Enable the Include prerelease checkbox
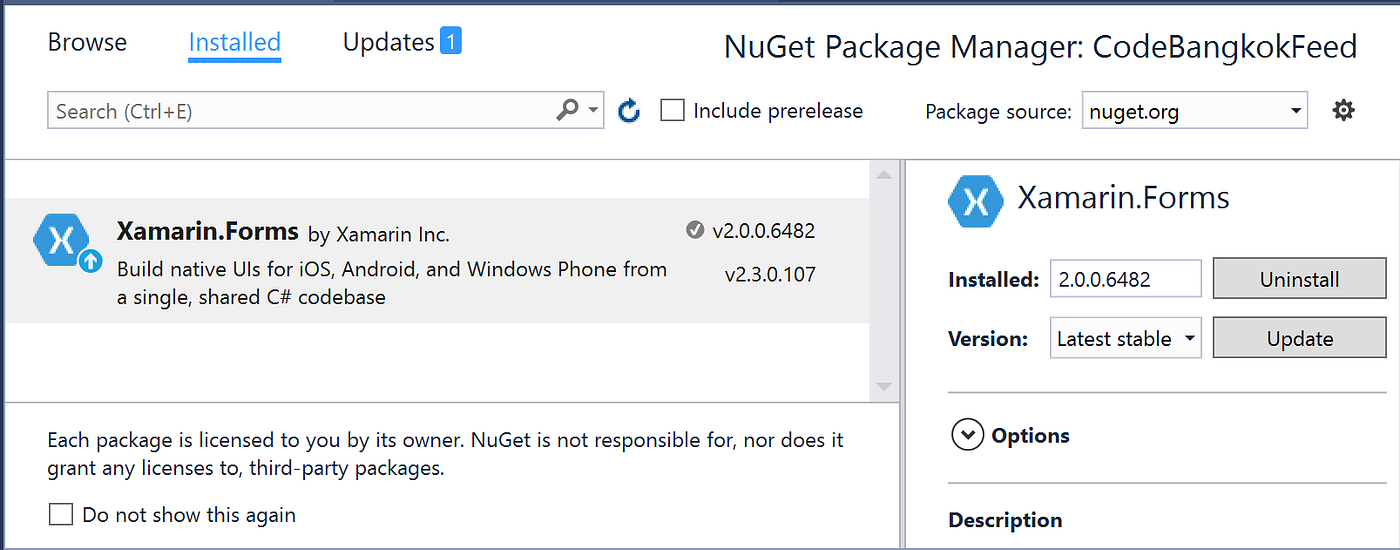The image size is (1400, 550). [673, 111]
